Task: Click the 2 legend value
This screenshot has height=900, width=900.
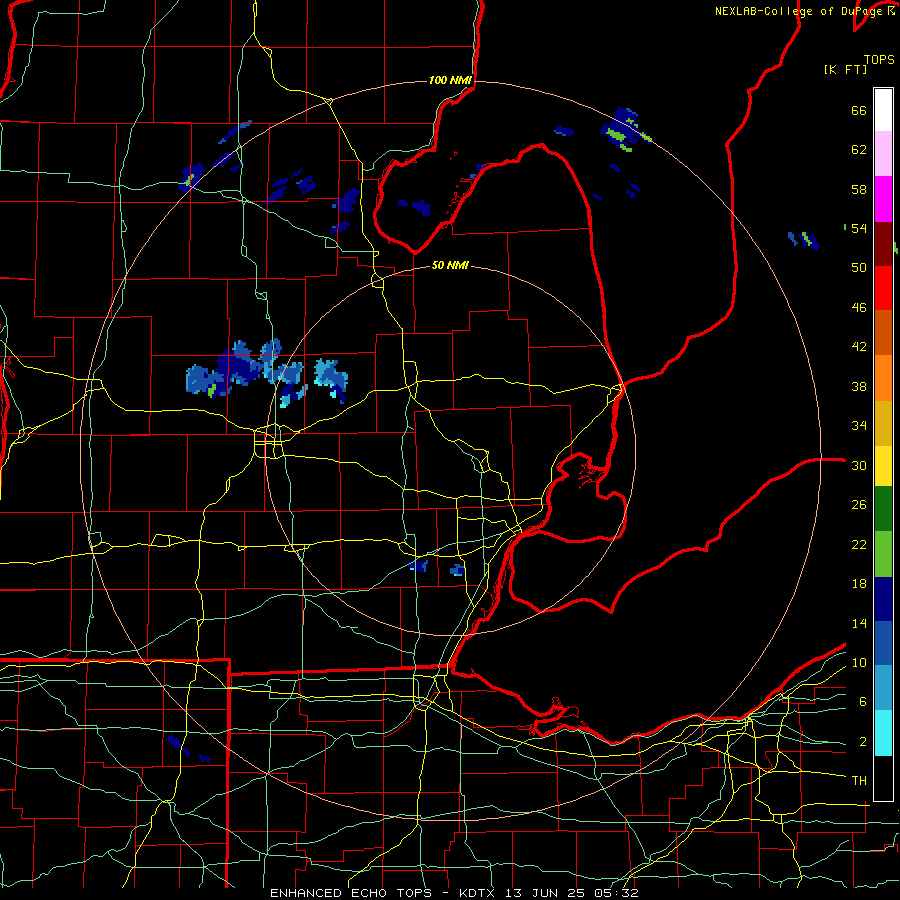Action: point(862,742)
